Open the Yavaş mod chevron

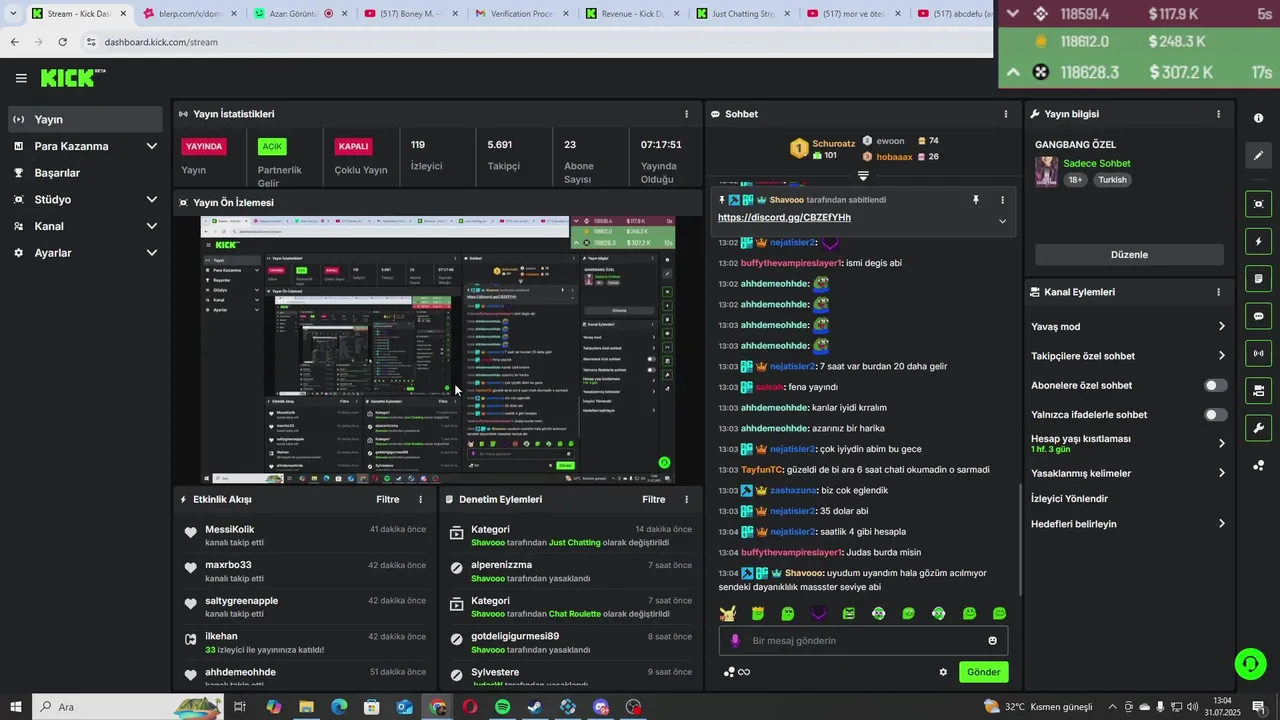click(1221, 326)
